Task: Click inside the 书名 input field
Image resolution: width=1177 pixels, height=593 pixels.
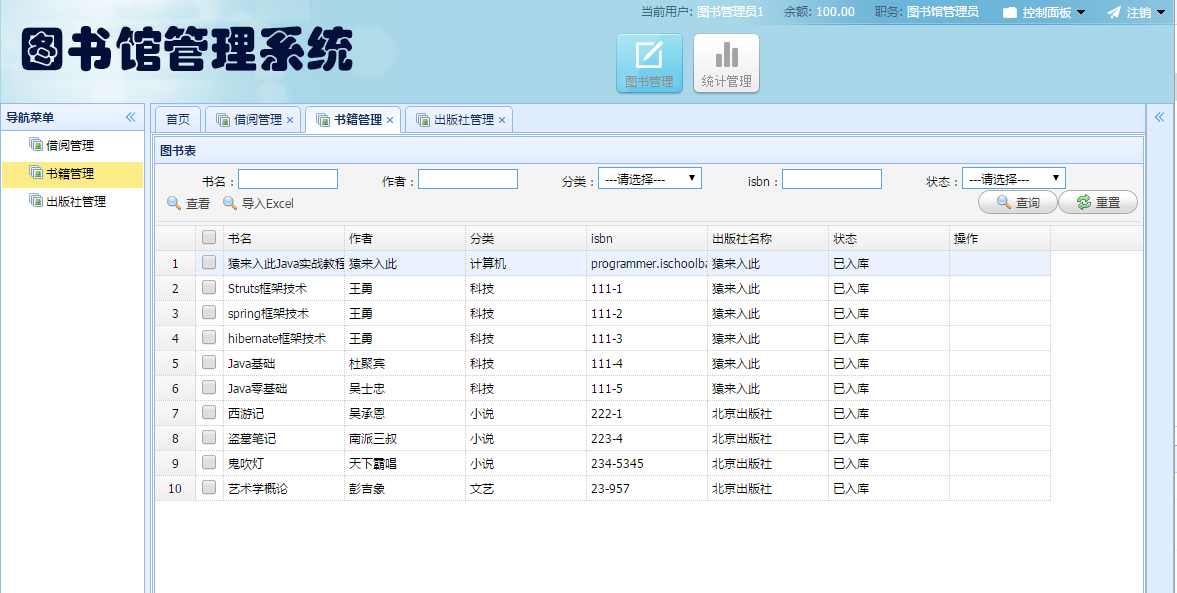Action: 288,178
